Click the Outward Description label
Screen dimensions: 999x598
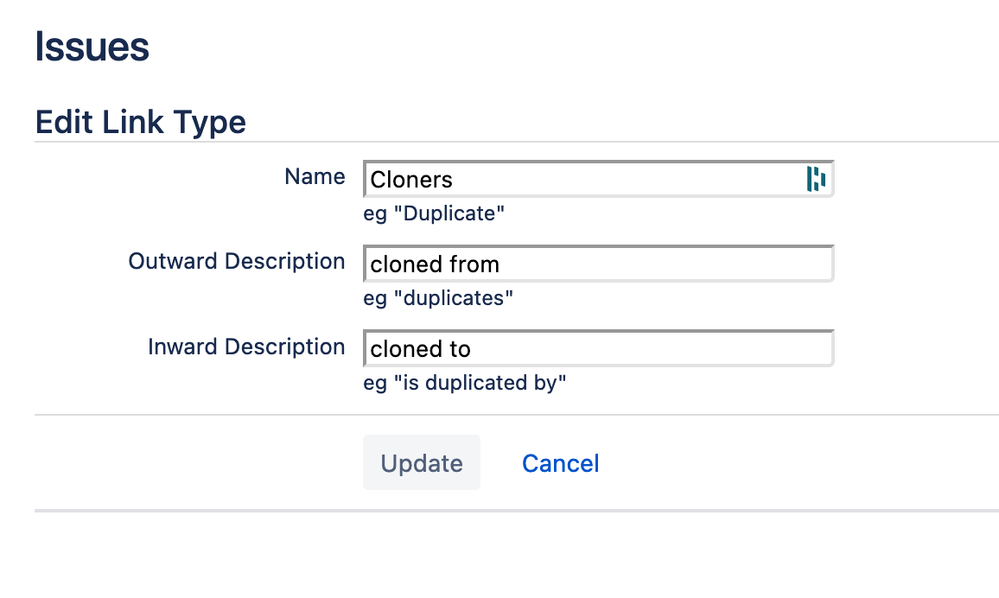[x=236, y=261]
